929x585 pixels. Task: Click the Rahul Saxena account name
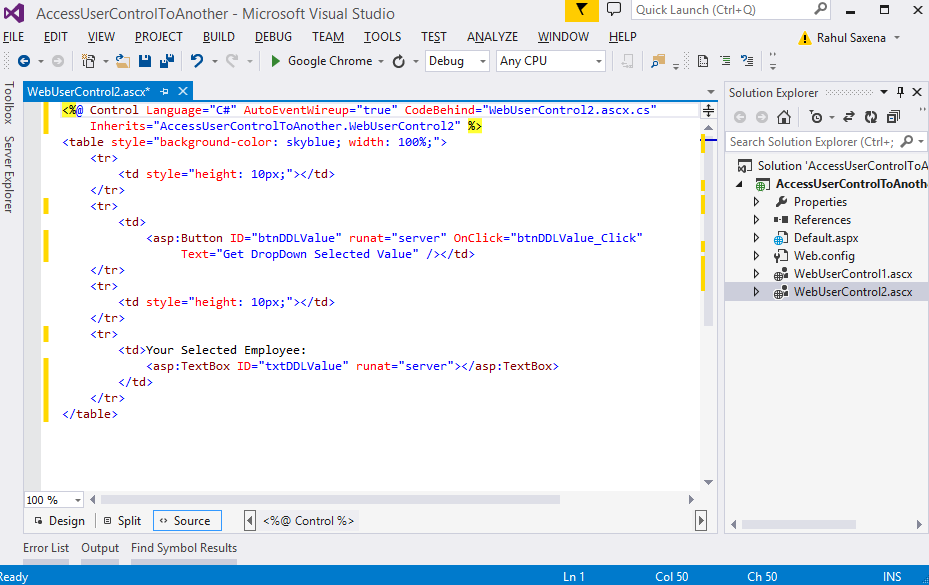[850, 38]
